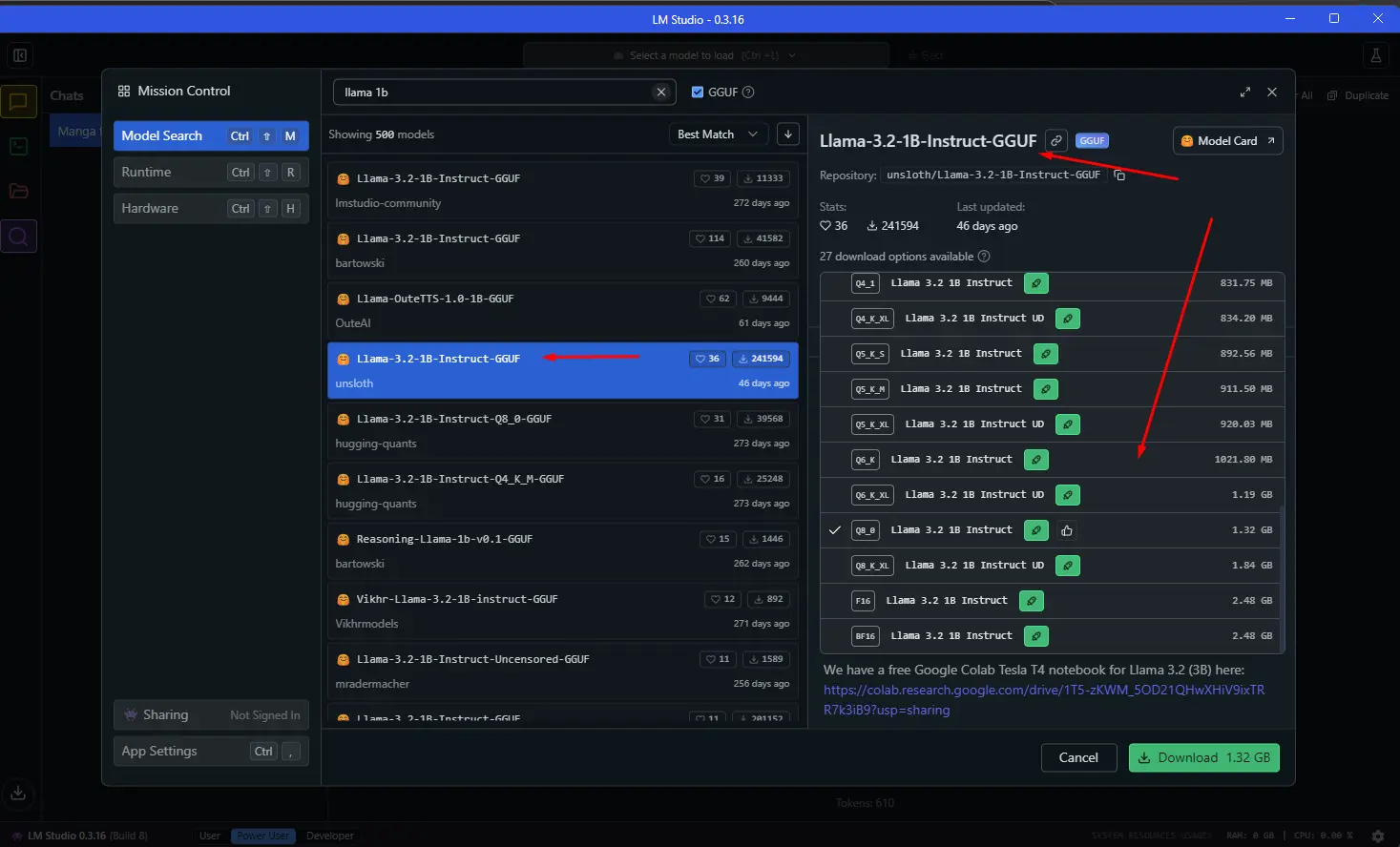Screen dimensions: 1400x847
Task: Close the Mission Control dialog
Action: click(1272, 92)
